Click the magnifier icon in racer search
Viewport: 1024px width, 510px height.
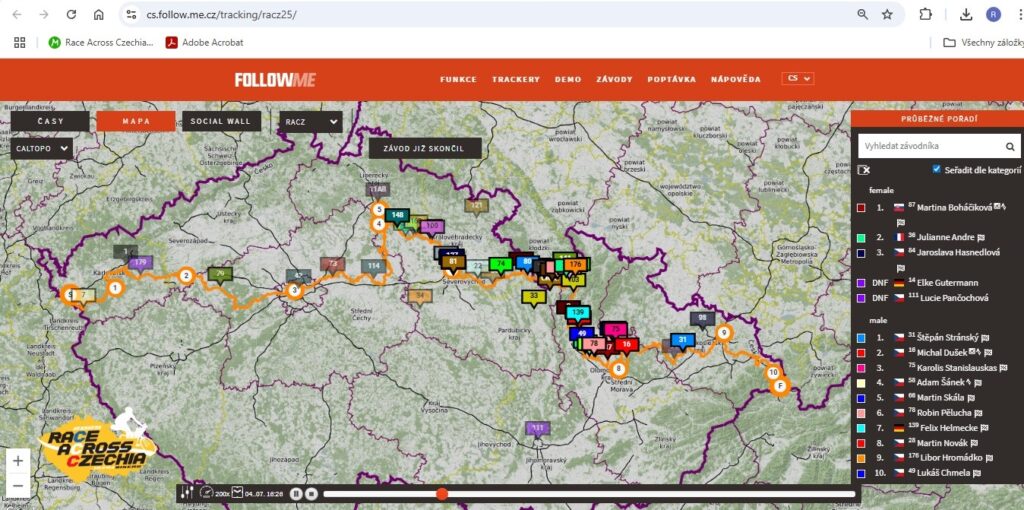pyautogui.click(x=1010, y=147)
